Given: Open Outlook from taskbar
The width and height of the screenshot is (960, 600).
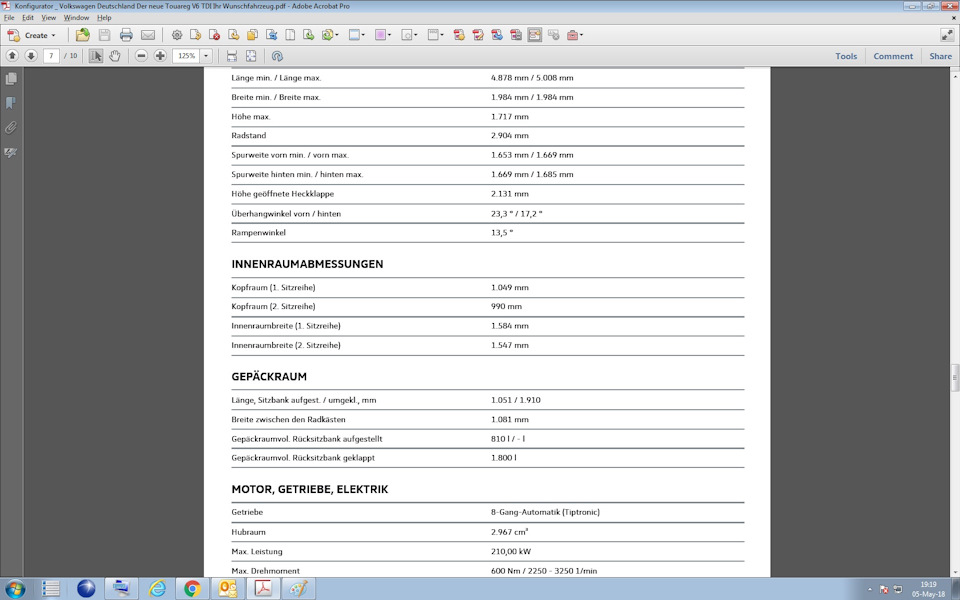Looking at the screenshot, I should [x=228, y=588].
